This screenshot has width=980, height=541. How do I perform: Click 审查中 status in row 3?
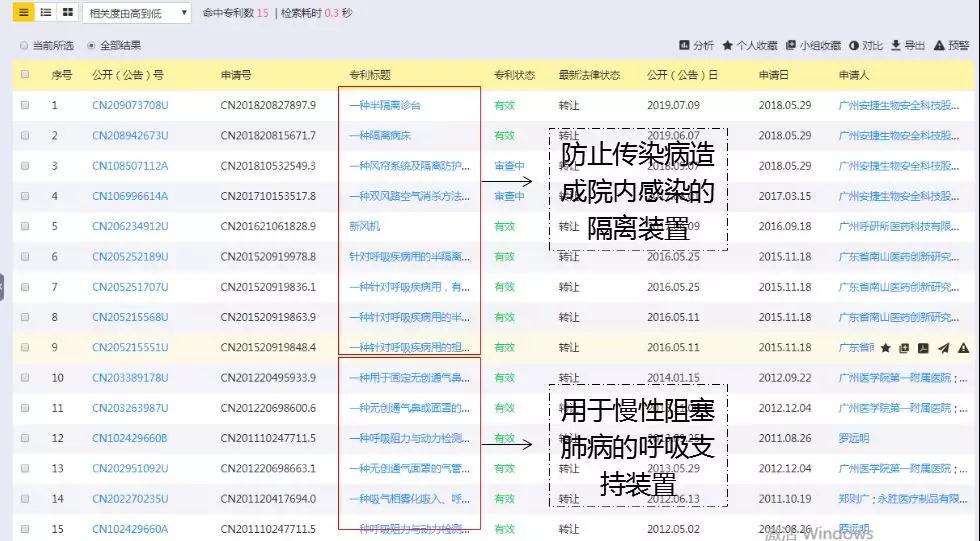point(509,166)
